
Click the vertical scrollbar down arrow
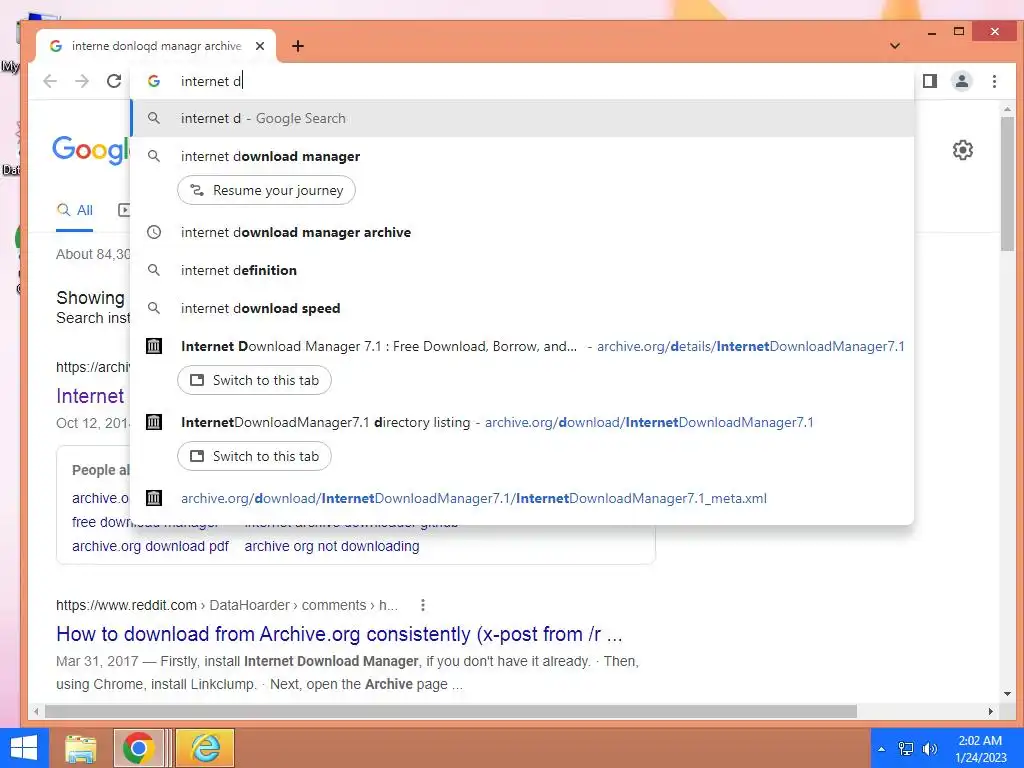click(x=1008, y=694)
